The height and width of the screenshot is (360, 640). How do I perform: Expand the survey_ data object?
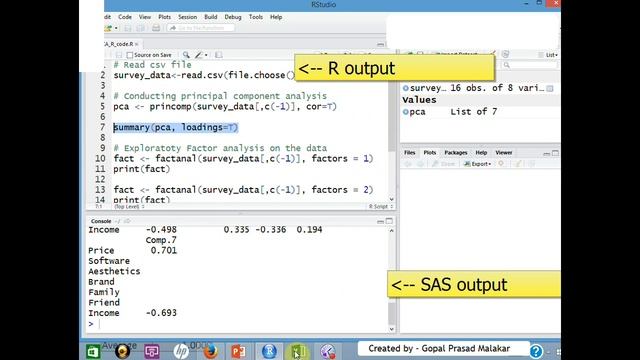pyautogui.click(x=406, y=88)
